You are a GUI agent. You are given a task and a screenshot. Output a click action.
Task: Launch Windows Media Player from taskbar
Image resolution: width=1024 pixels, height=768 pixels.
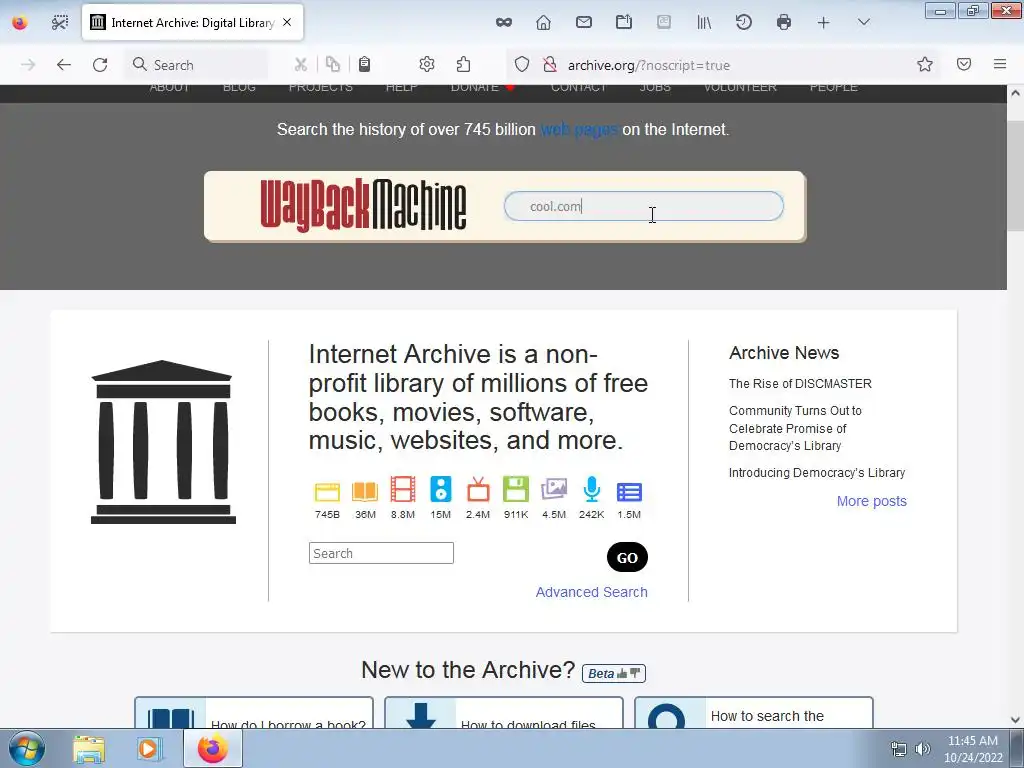click(150, 748)
